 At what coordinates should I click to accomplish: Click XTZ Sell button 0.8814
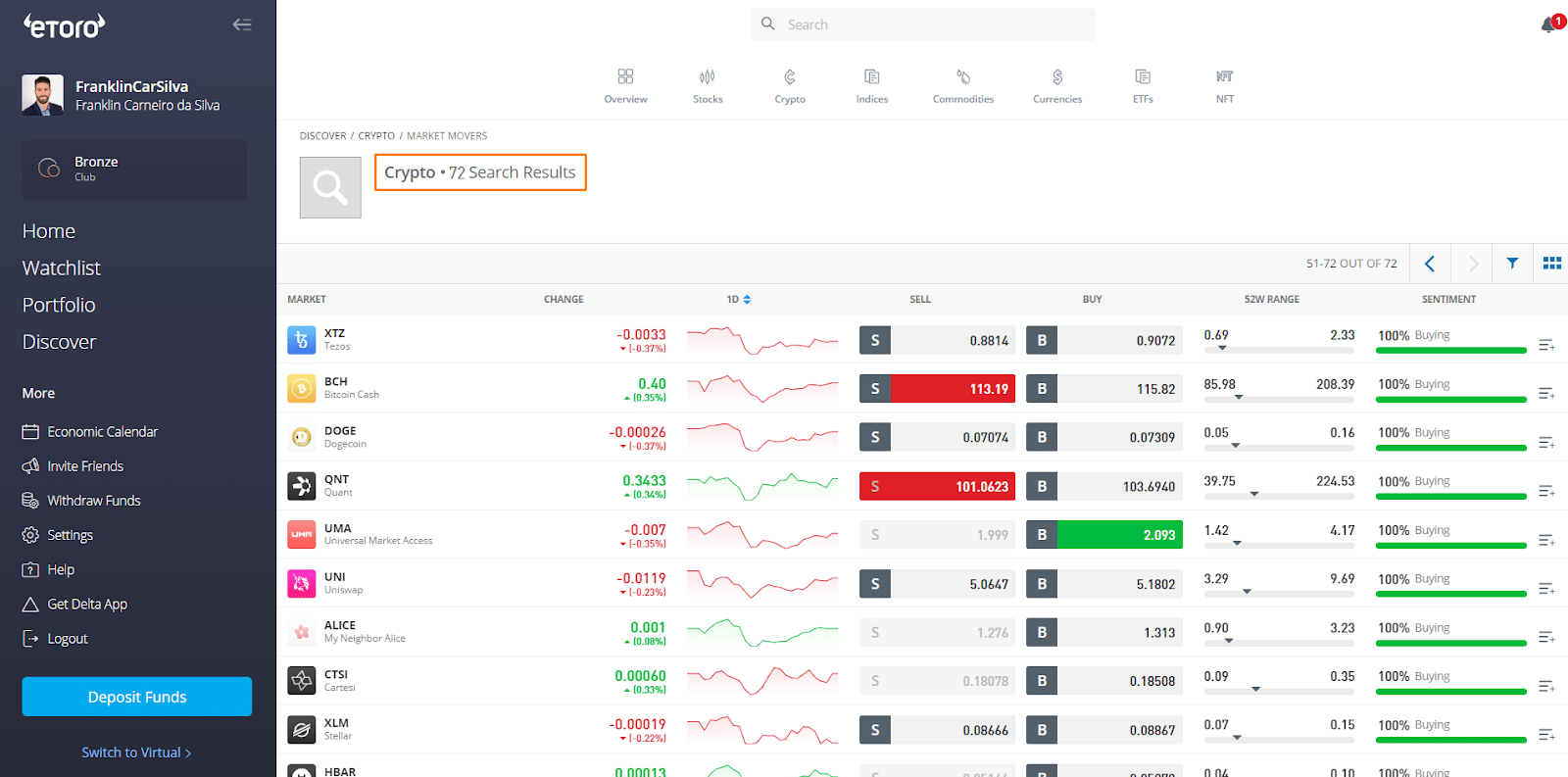pos(937,340)
